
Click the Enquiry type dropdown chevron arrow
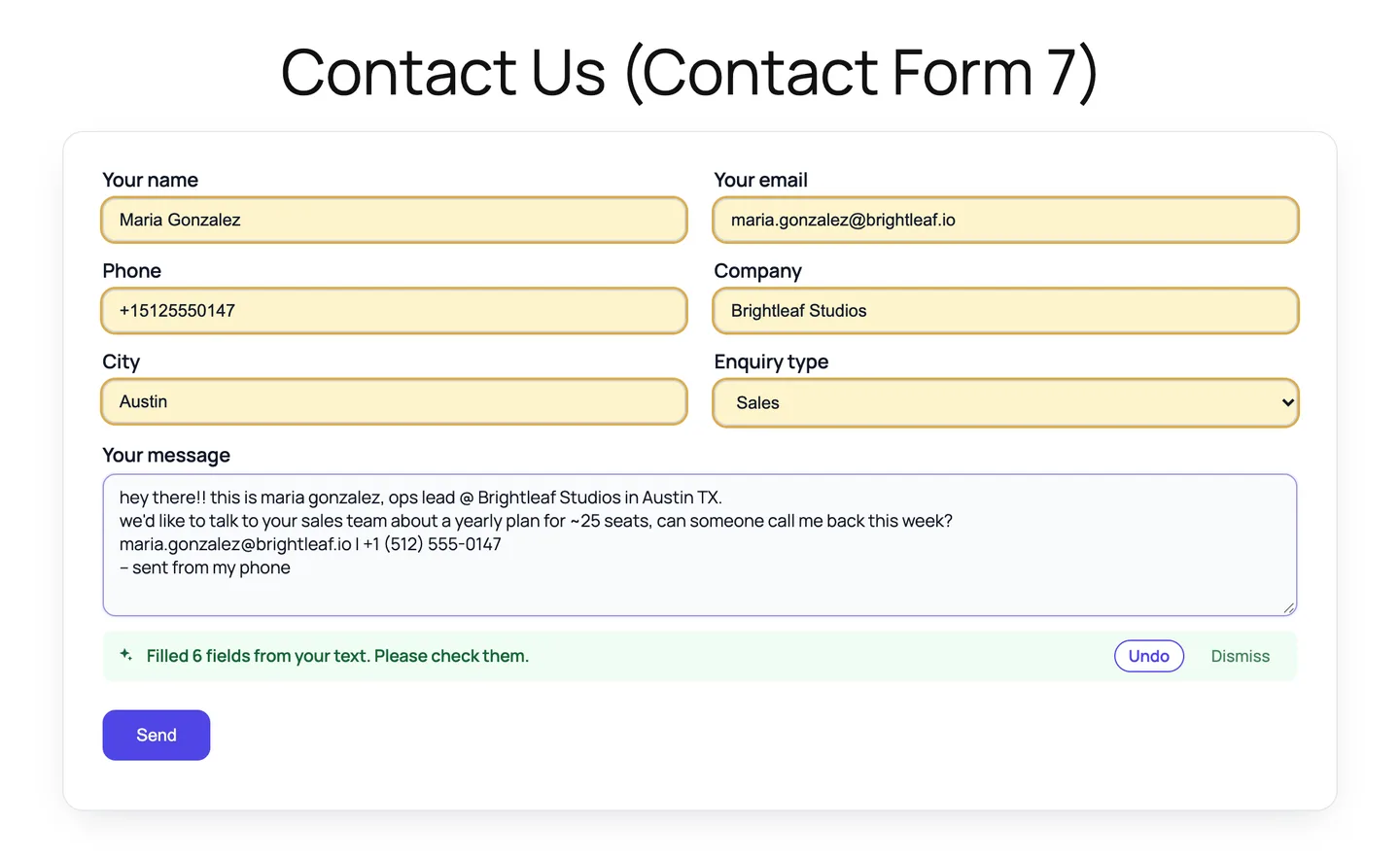point(1287,402)
